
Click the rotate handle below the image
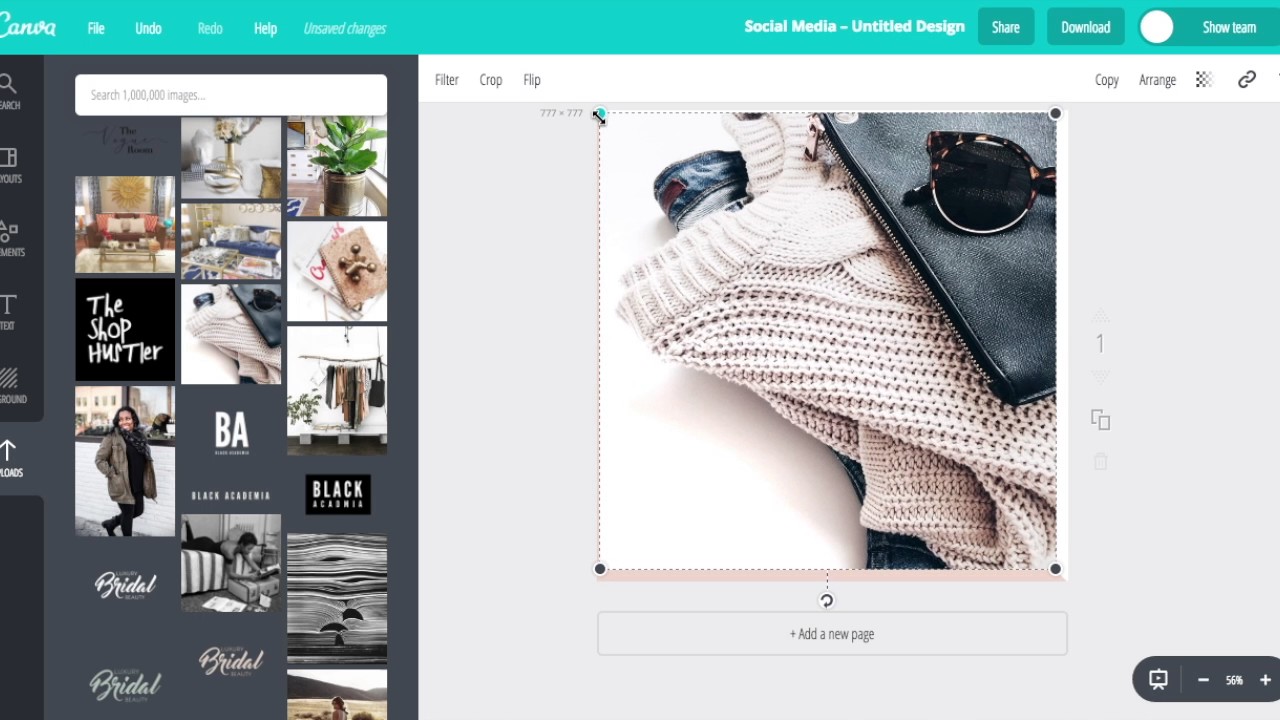(x=826, y=601)
